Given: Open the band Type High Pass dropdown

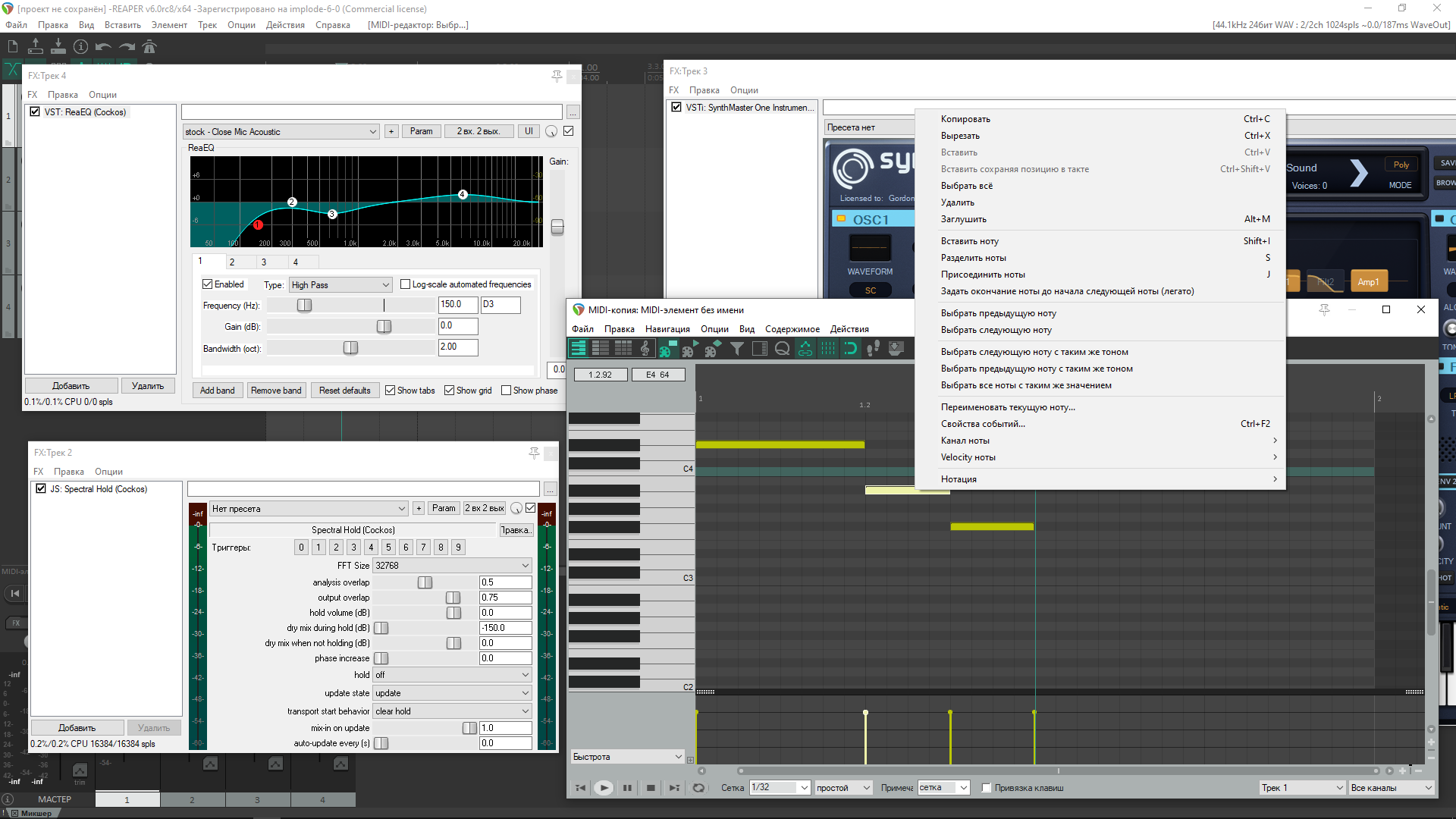Looking at the screenshot, I should (340, 285).
